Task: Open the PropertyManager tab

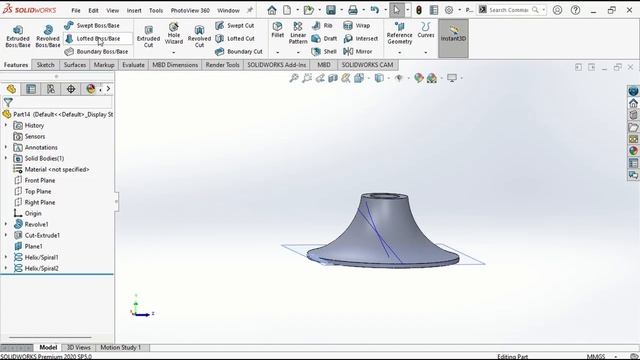Action: click(x=31, y=89)
